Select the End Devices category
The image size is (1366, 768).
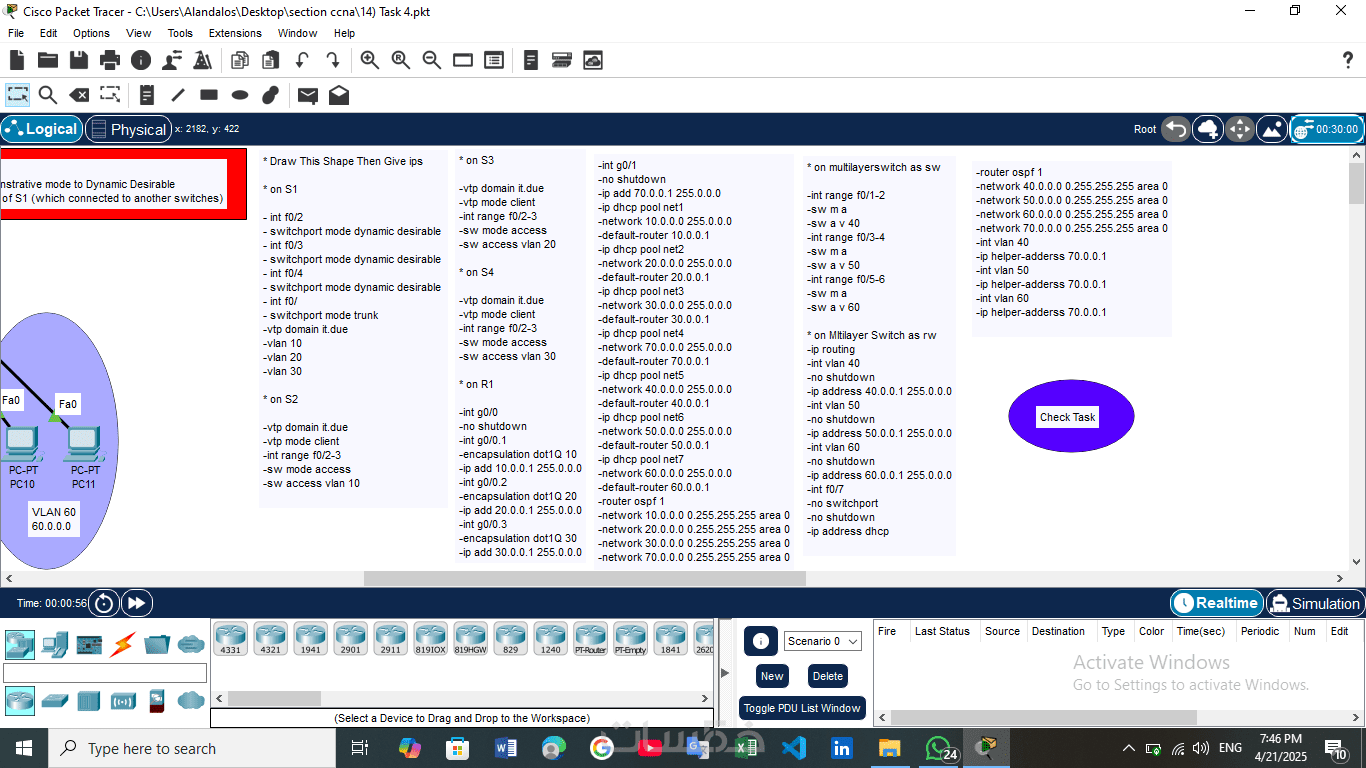click(55, 643)
